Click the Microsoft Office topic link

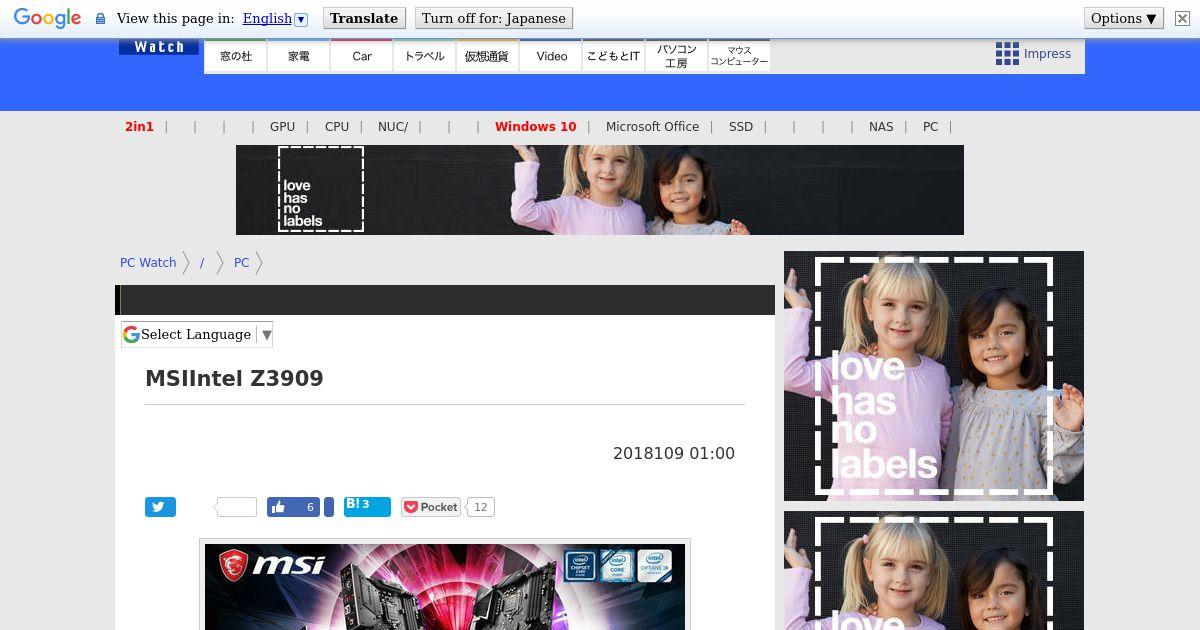pos(652,127)
